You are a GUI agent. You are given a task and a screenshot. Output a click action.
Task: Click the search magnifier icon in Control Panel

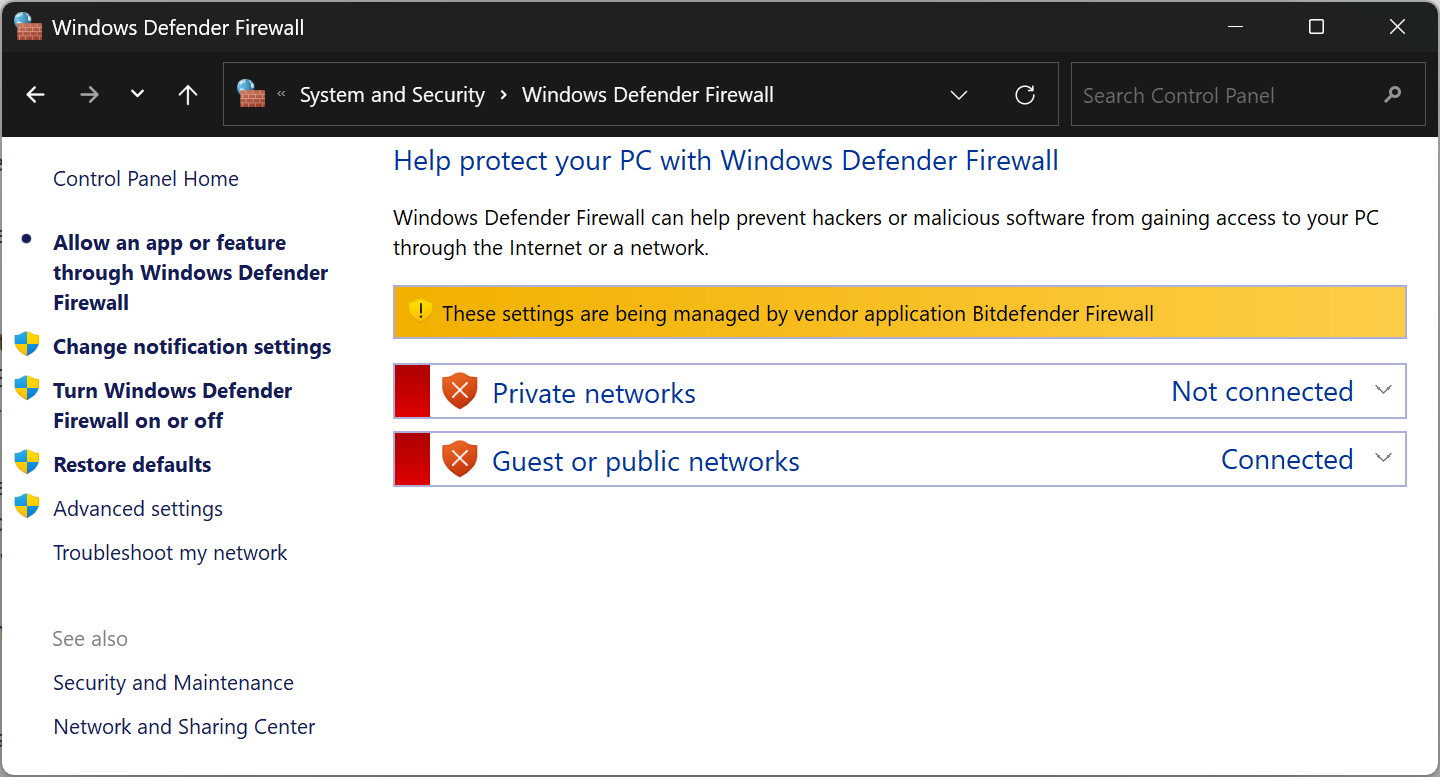pos(1392,94)
